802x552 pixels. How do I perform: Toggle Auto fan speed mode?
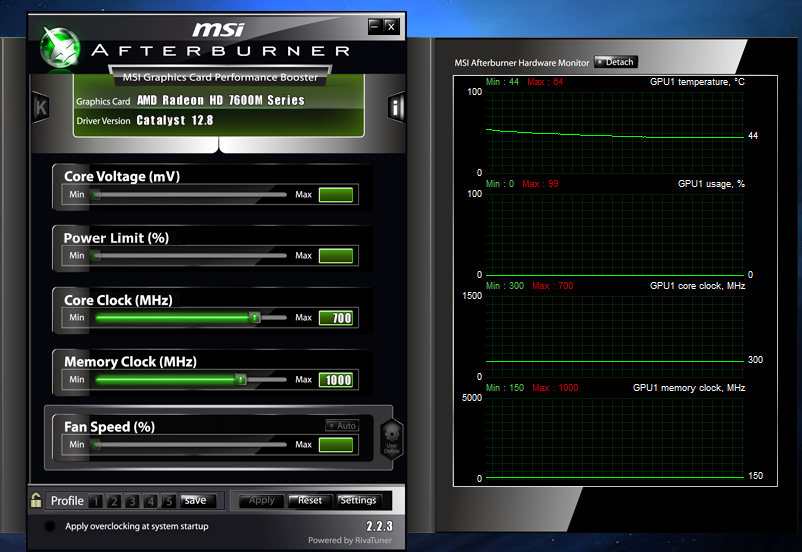[x=342, y=426]
